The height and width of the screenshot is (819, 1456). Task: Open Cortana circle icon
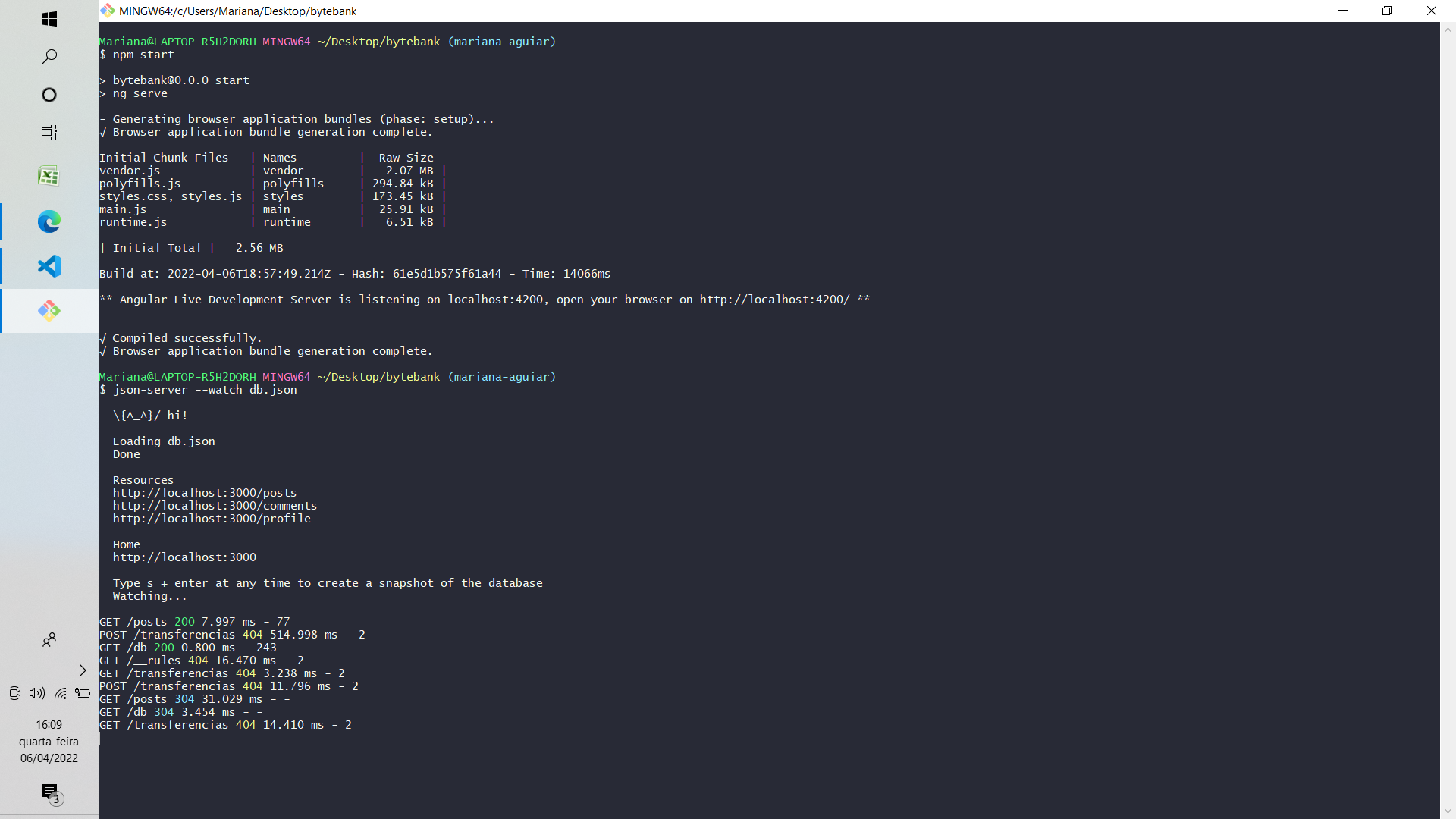tap(49, 95)
